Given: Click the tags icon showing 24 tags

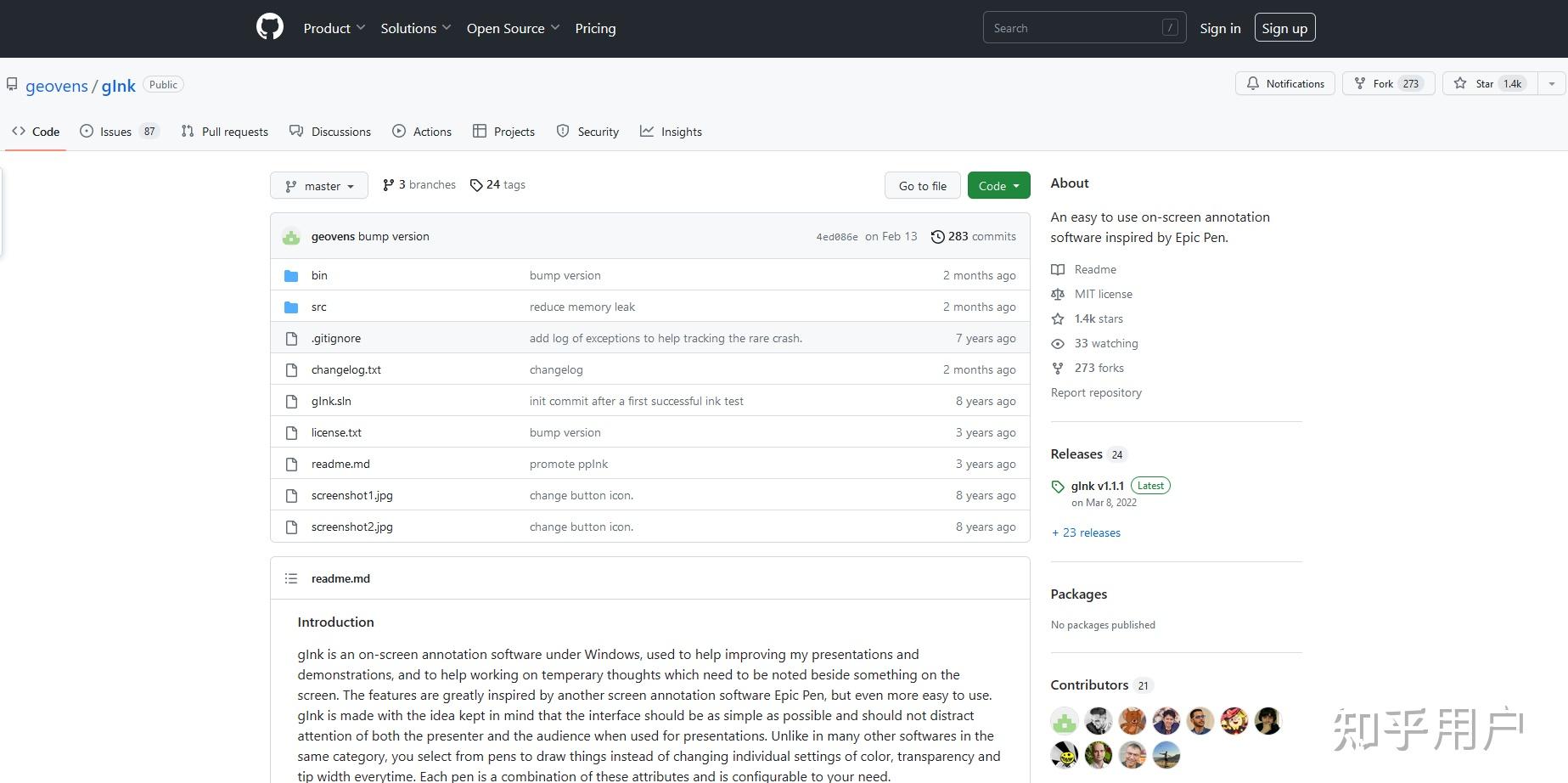Looking at the screenshot, I should [x=476, y=185].
